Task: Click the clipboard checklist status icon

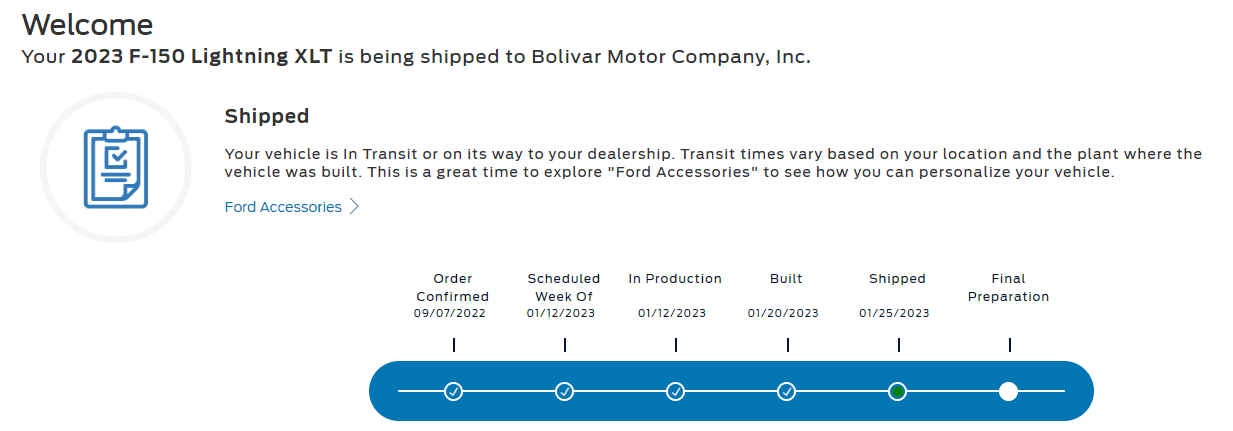Action: [x=116, y=168]
